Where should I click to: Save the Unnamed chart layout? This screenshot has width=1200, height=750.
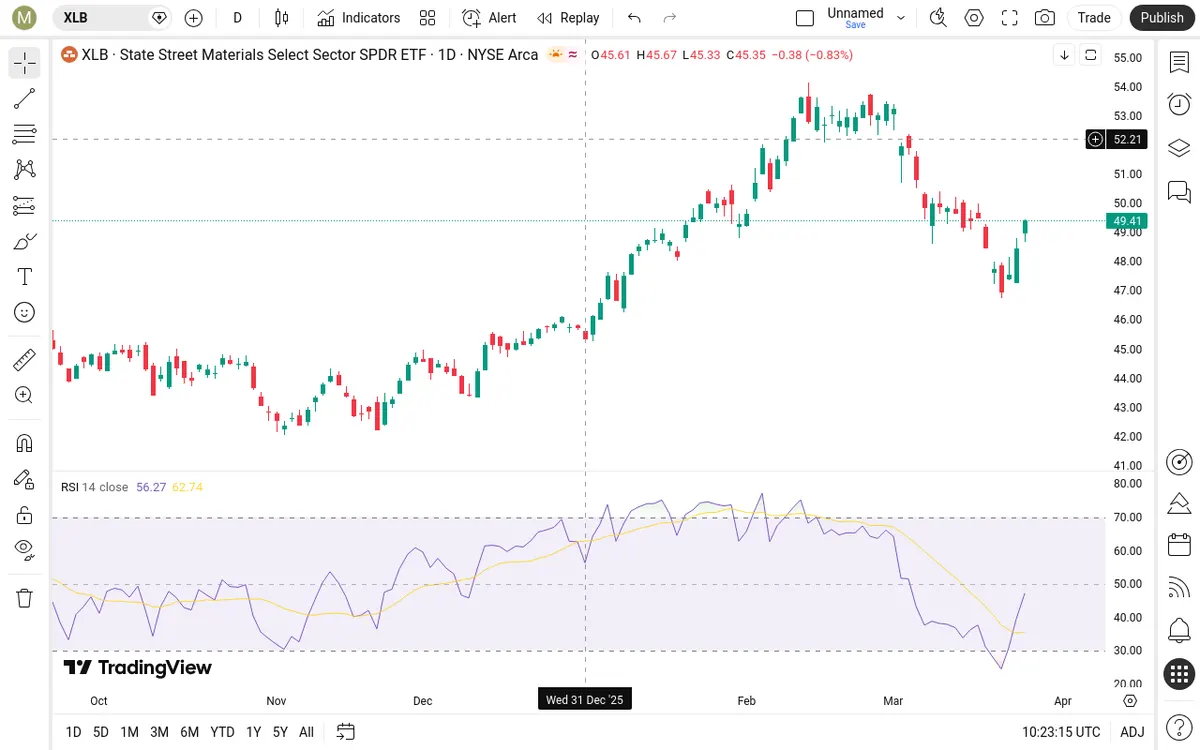855,25
